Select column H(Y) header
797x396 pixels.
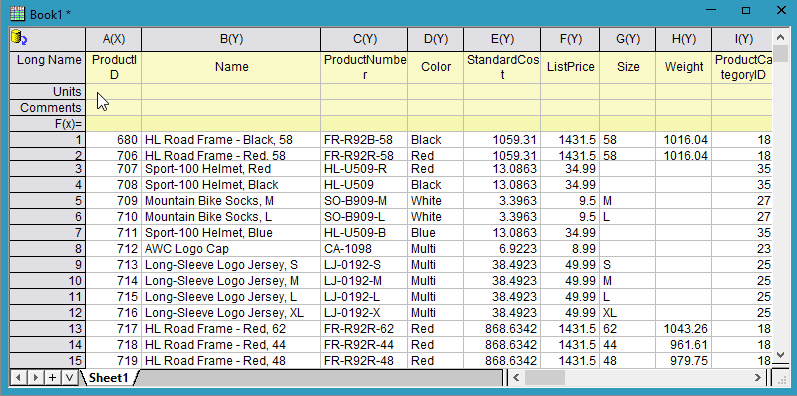tap(684, 39)
